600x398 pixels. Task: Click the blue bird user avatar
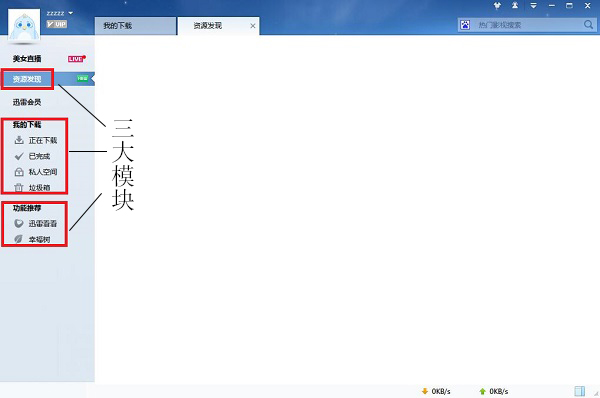pyautogui.click(x=24, y=25)
